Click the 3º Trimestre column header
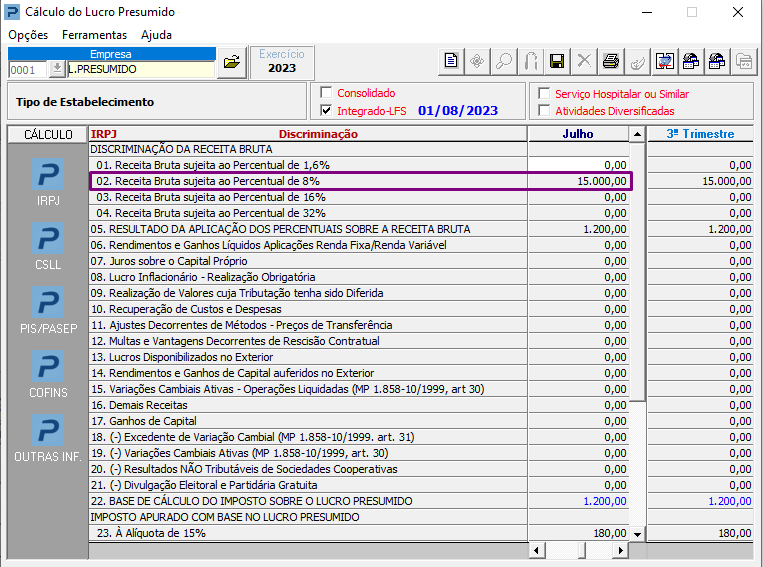Viewport: 763px width, 567px height. point(700,134)
